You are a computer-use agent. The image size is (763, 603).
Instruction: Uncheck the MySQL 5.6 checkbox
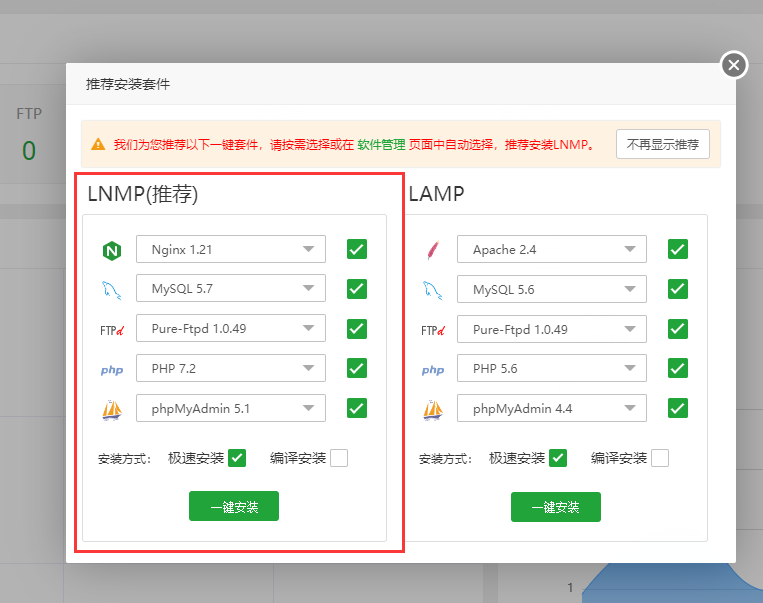pos(678,289)
